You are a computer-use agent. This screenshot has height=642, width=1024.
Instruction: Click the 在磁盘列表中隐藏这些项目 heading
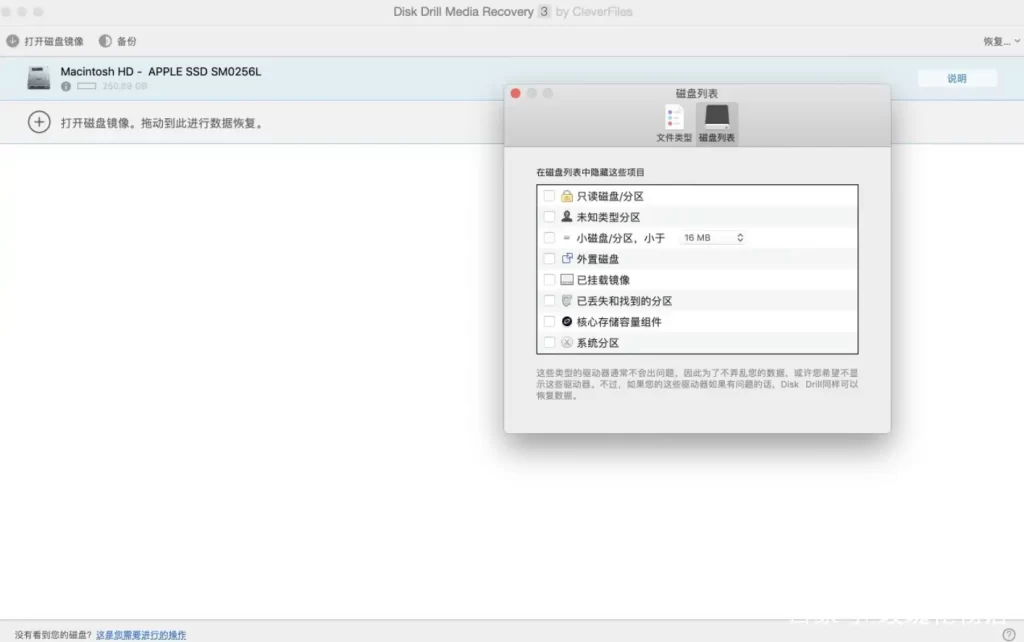click(x=590, y=172)
